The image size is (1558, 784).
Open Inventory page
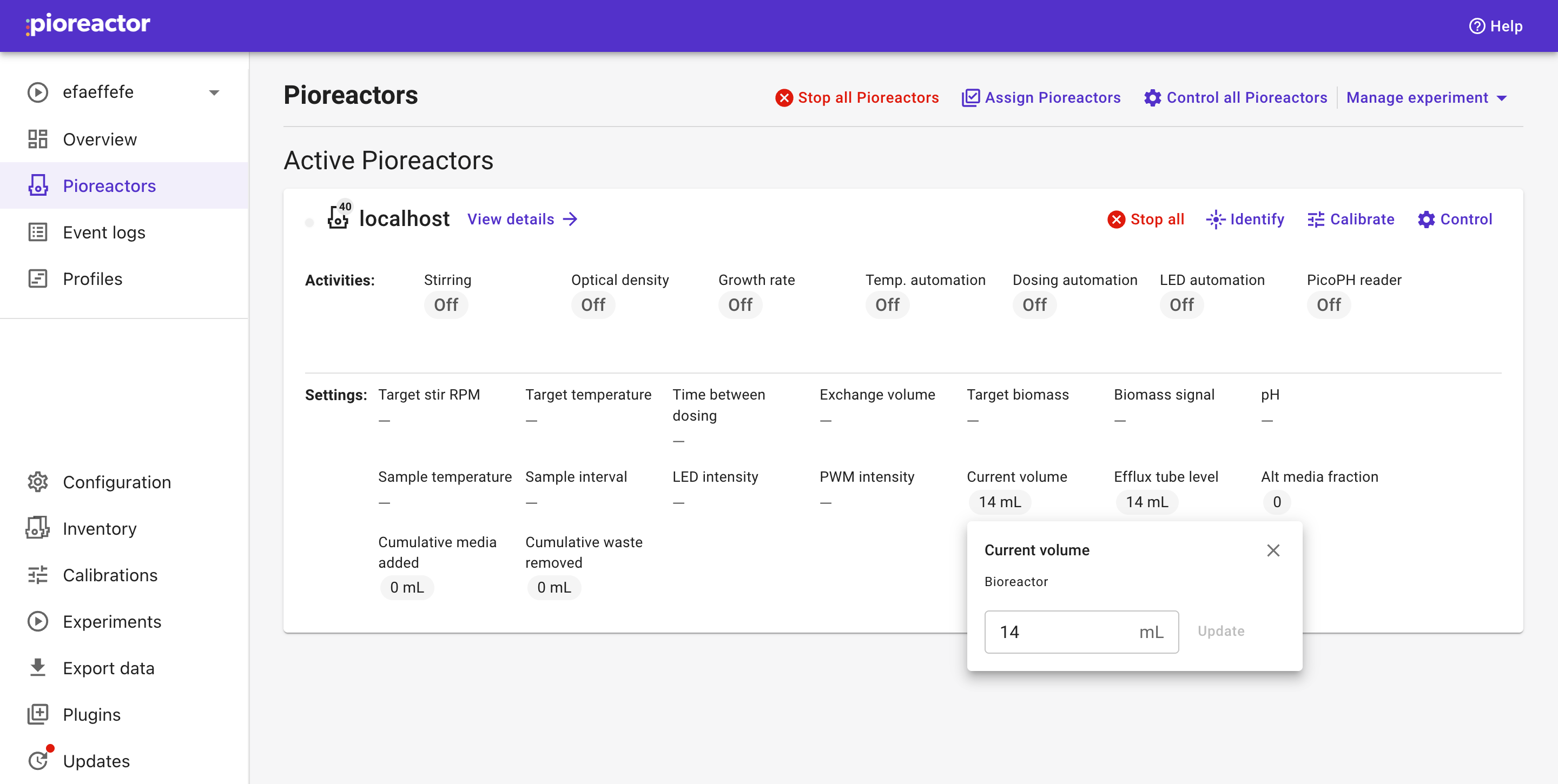pos(100,528)
